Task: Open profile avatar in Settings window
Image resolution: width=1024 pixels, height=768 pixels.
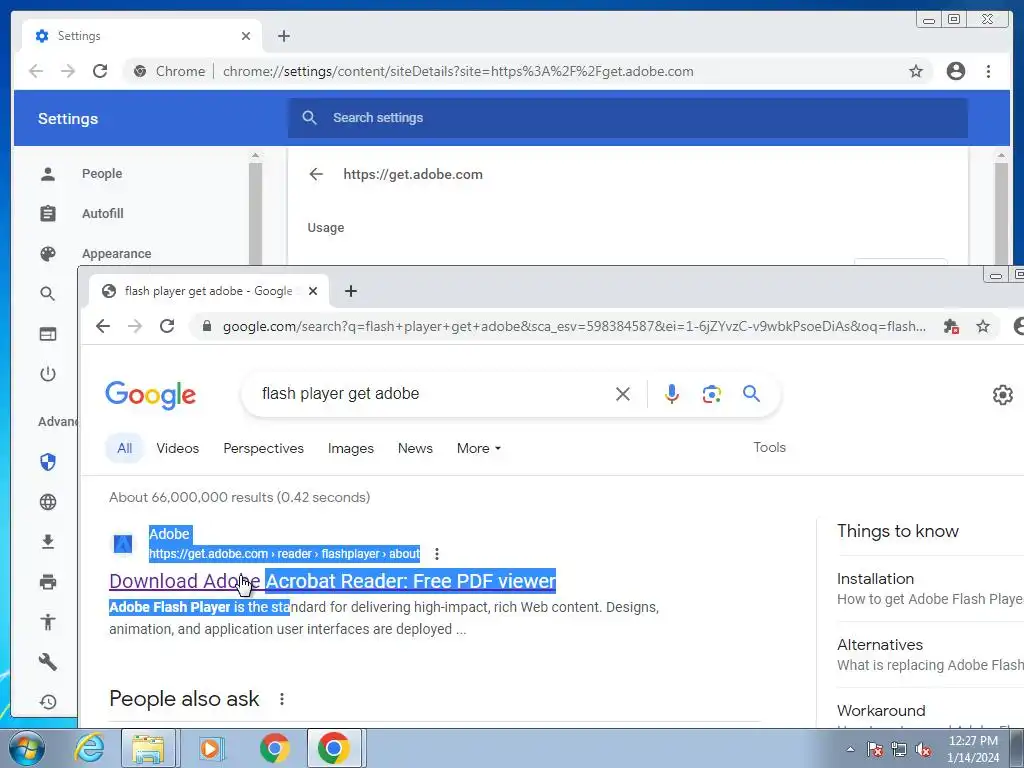Action: 955,71
